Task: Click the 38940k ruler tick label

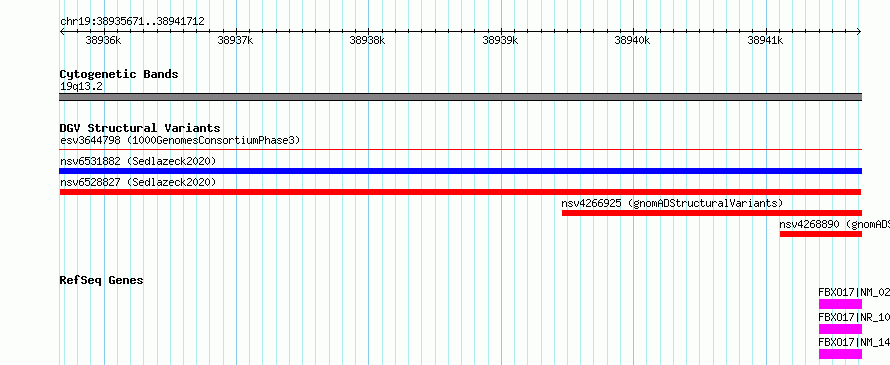Action: 632,40
